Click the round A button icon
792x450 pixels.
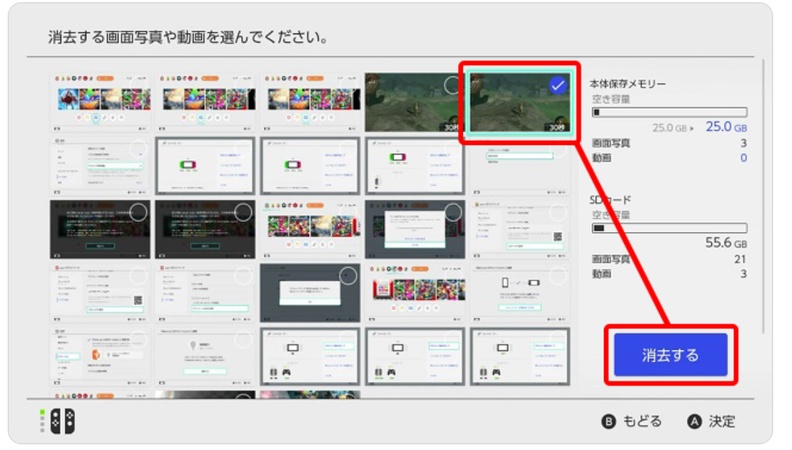[694, 421]
